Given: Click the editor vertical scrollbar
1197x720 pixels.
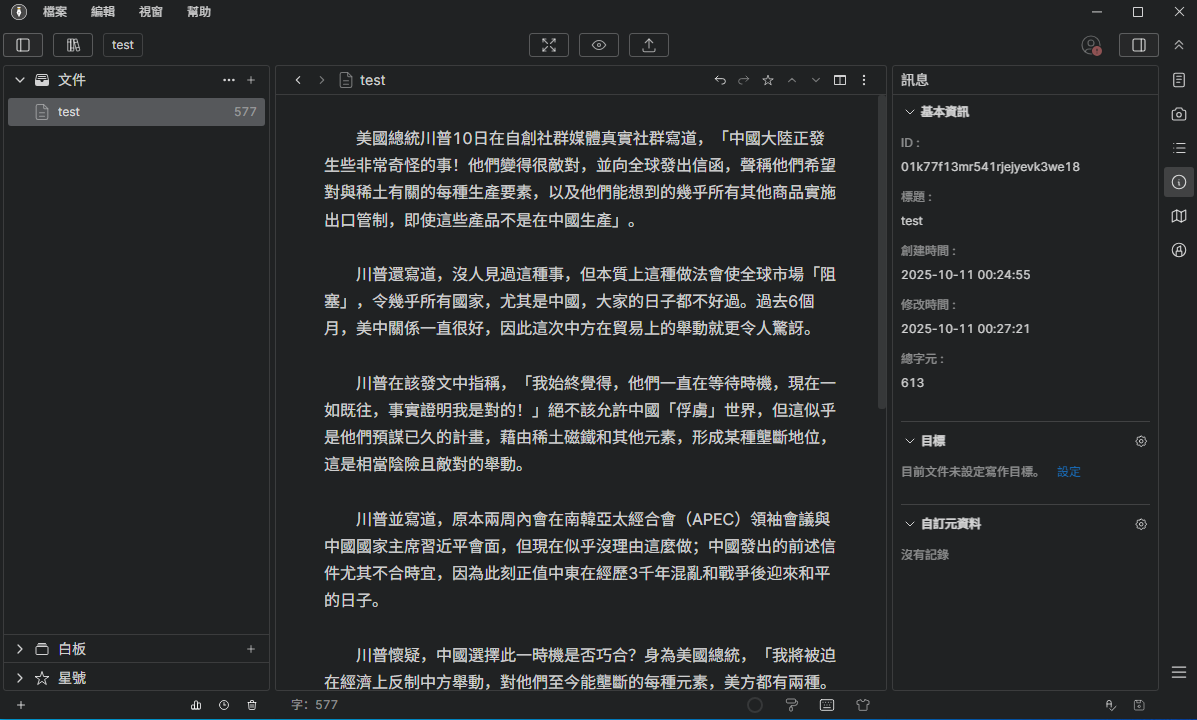Looking at the screenshot, I should coord(881,250).
